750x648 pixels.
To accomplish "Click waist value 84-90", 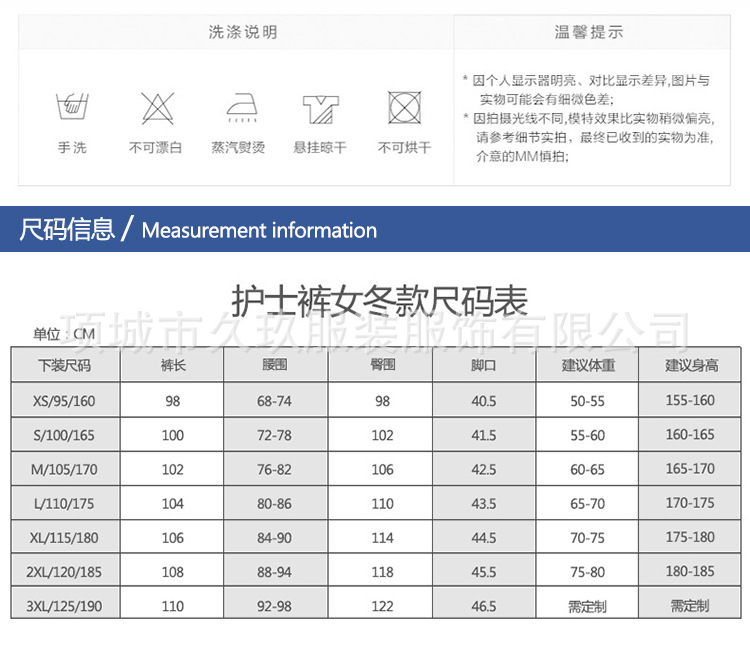I will coord(274,538).
